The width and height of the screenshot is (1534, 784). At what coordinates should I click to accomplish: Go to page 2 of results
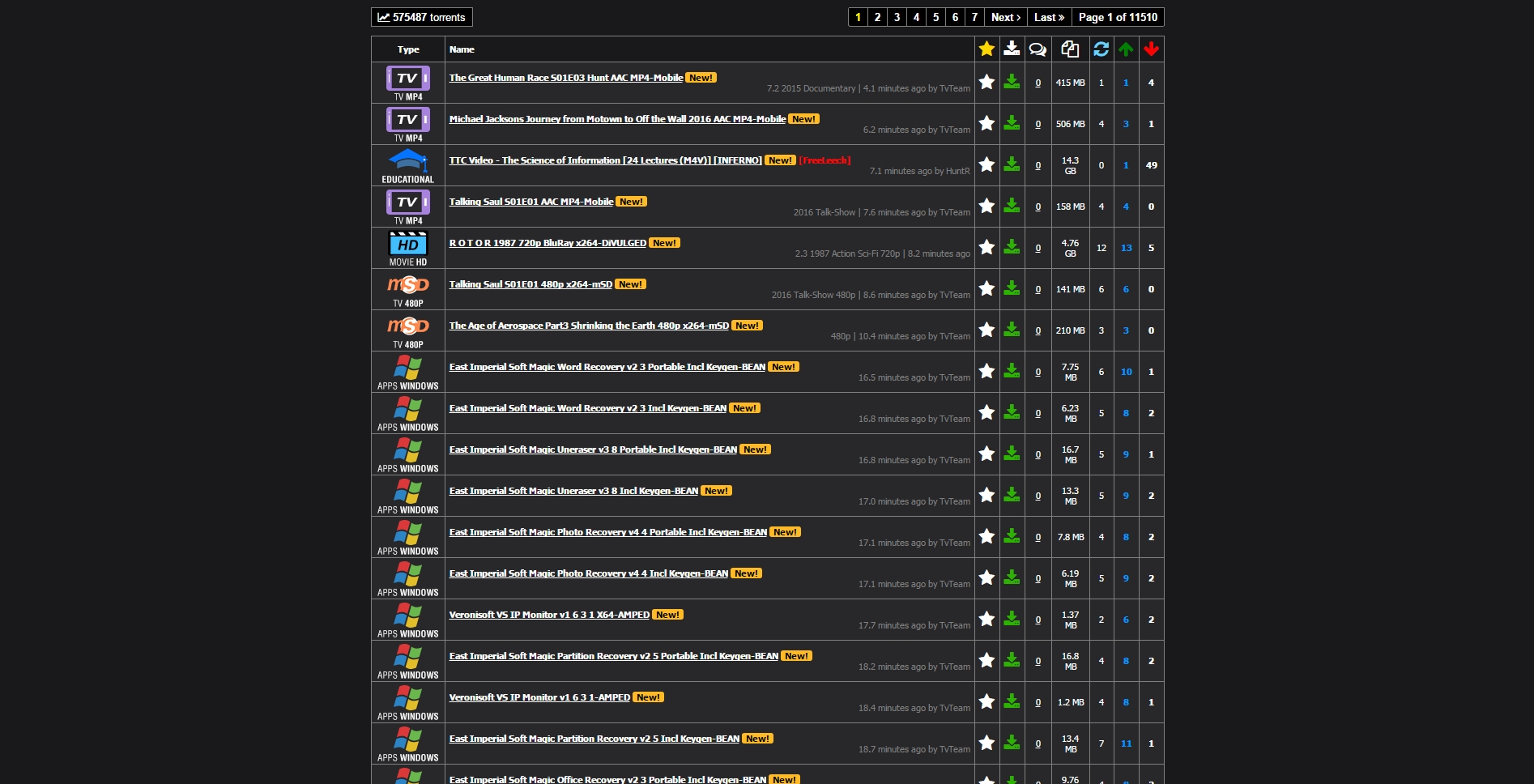(x=877, y=17)
